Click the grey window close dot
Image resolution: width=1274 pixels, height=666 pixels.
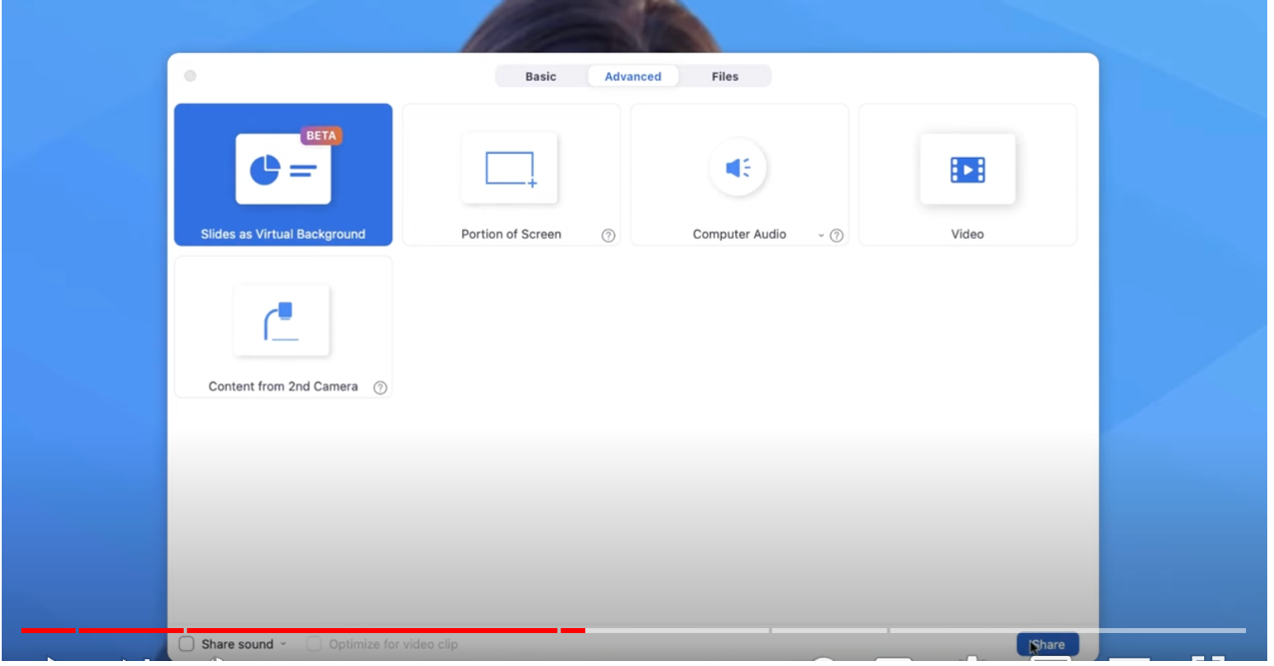click(190, 76)
